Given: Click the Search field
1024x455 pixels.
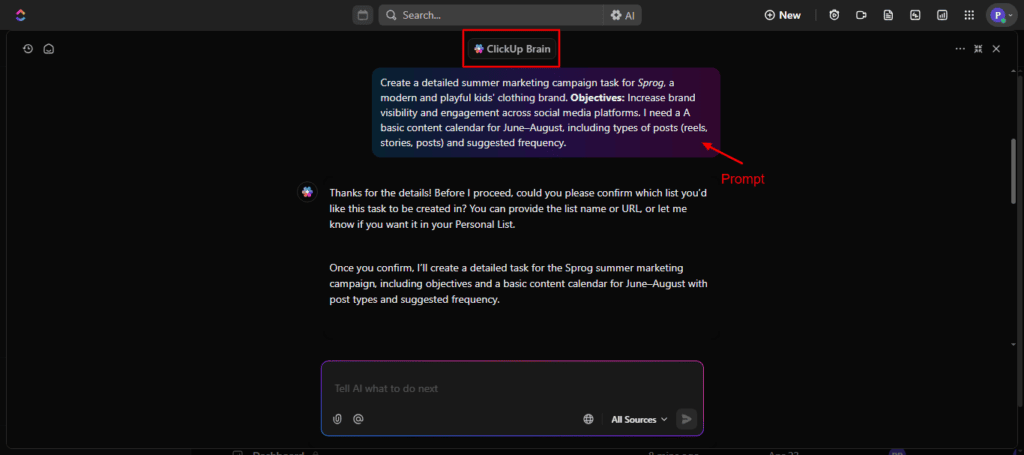Looking at the screenshot, I should coord(490,15).
